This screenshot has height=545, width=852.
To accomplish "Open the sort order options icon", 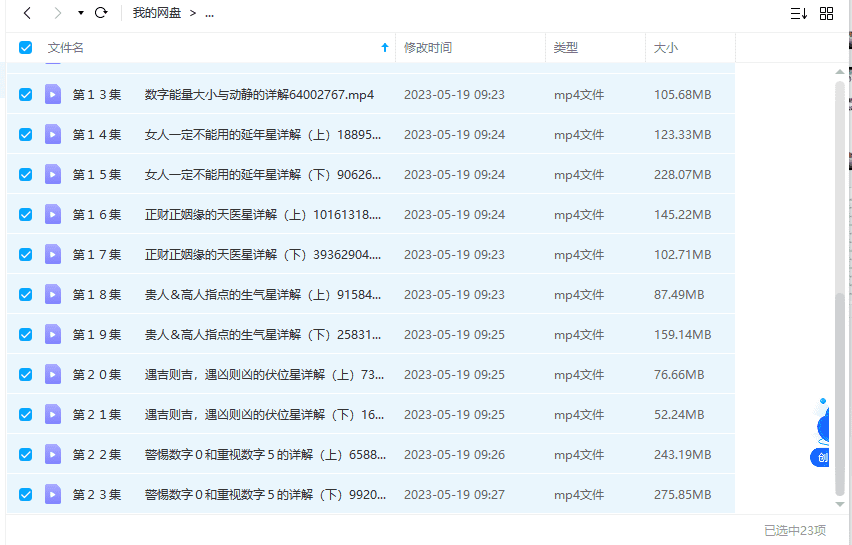I will (x=798, y=13).
